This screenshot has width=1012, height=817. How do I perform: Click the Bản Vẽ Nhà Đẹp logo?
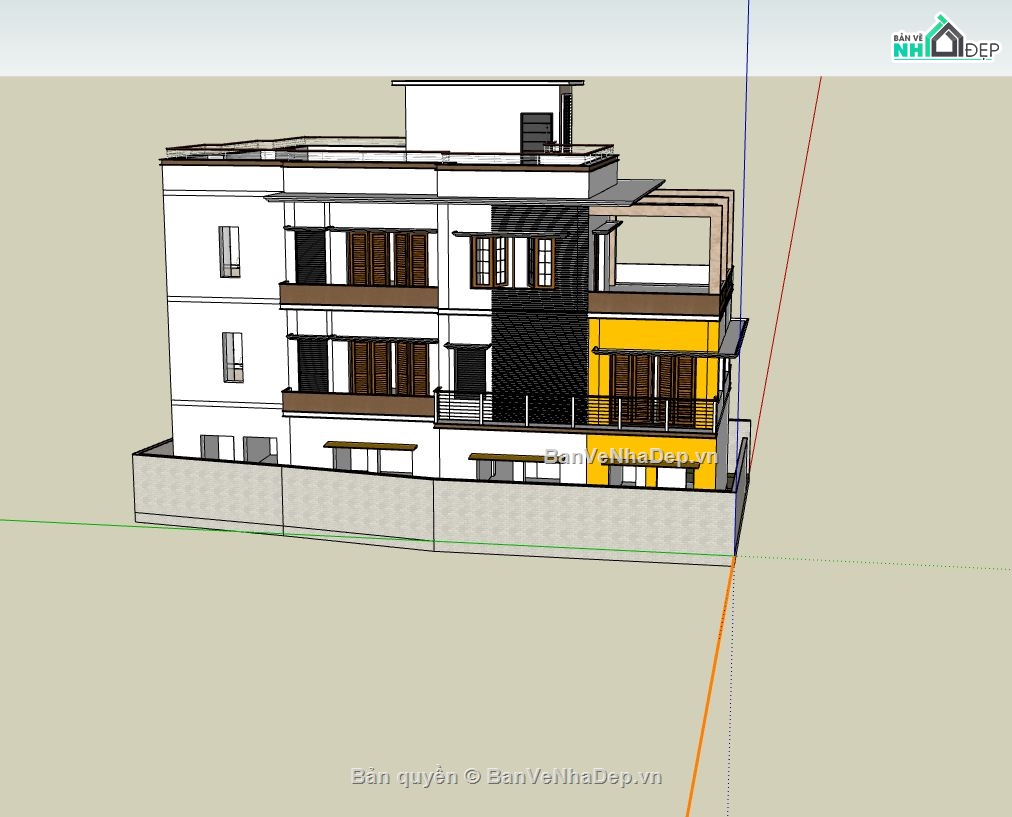[944, 39]
